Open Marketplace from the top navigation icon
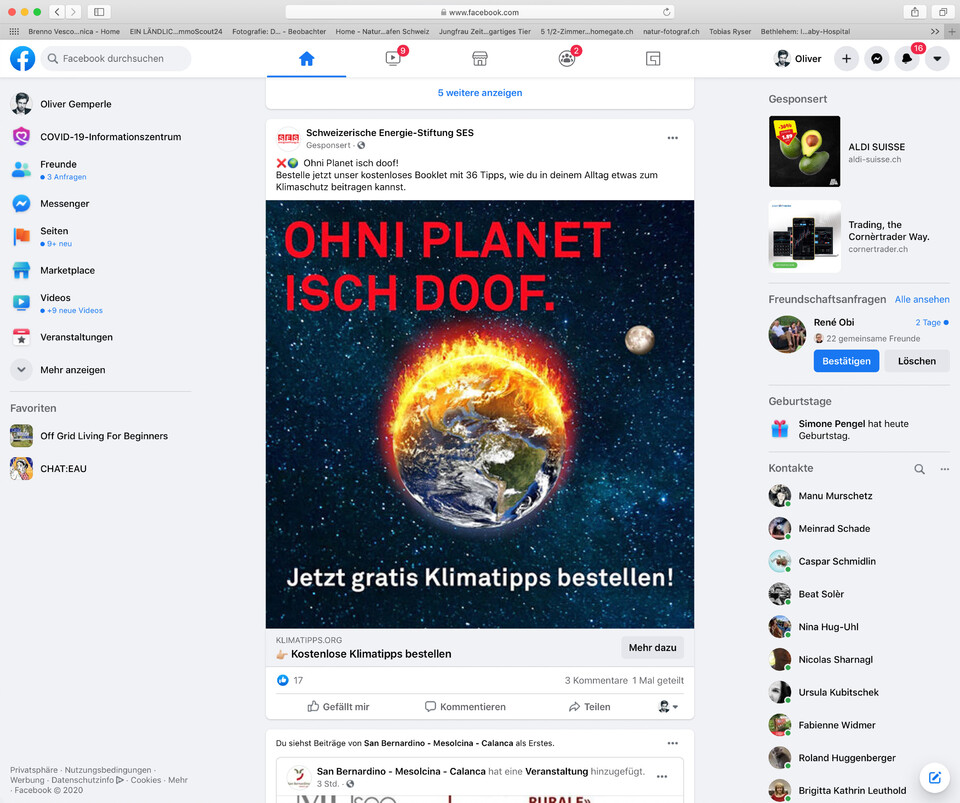 click(480, 58)
